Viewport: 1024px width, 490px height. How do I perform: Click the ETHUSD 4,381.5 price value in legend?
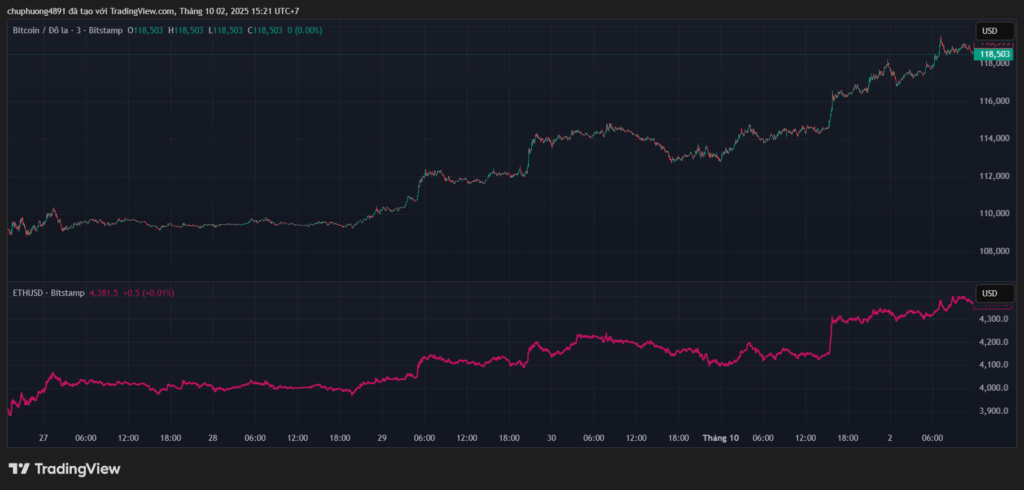104,293
